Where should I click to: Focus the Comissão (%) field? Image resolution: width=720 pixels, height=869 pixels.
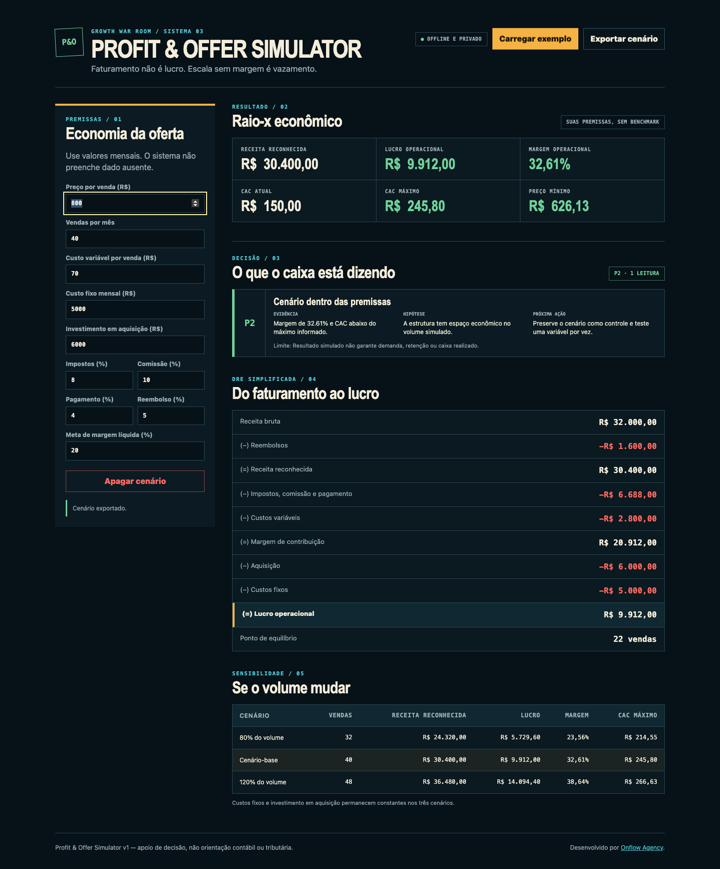(x=171, y=380)
